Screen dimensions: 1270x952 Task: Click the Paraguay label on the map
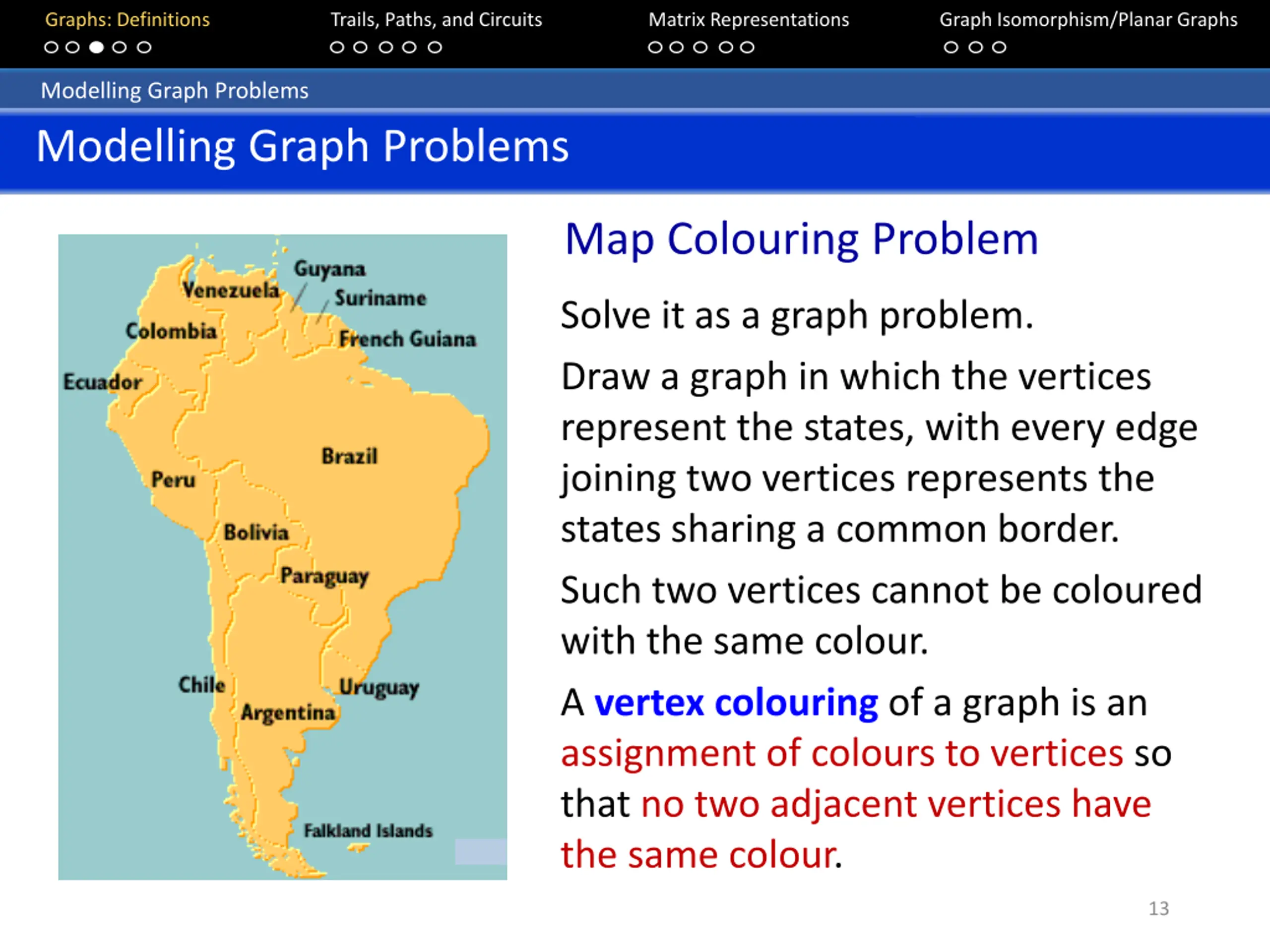click(324, 577)
